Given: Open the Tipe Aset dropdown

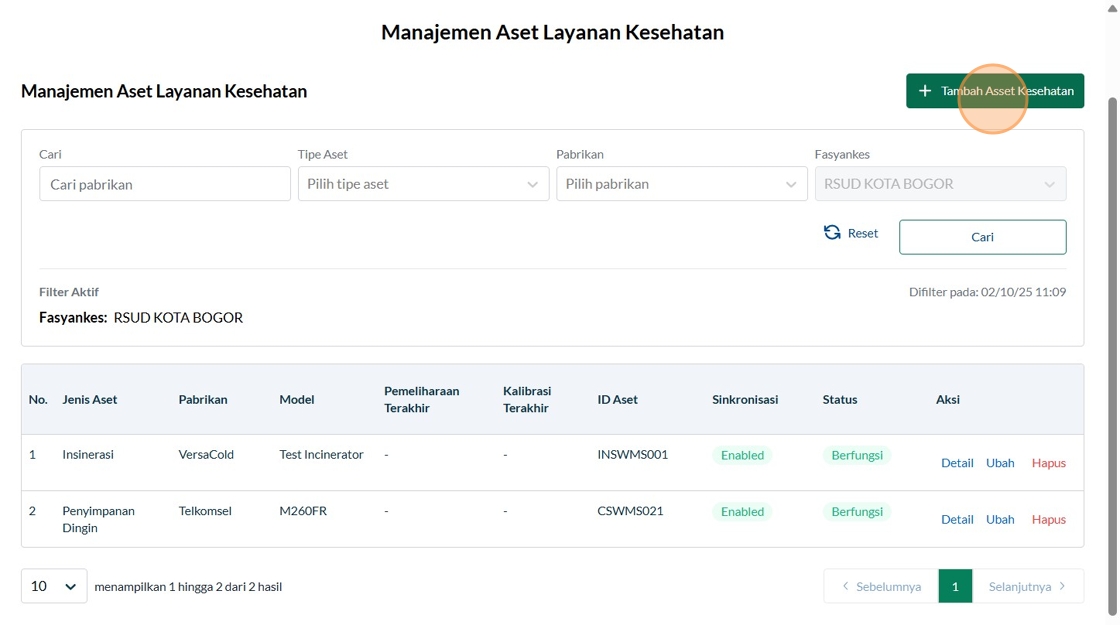Looking at the screenshot, I should (x=423, y=184).
